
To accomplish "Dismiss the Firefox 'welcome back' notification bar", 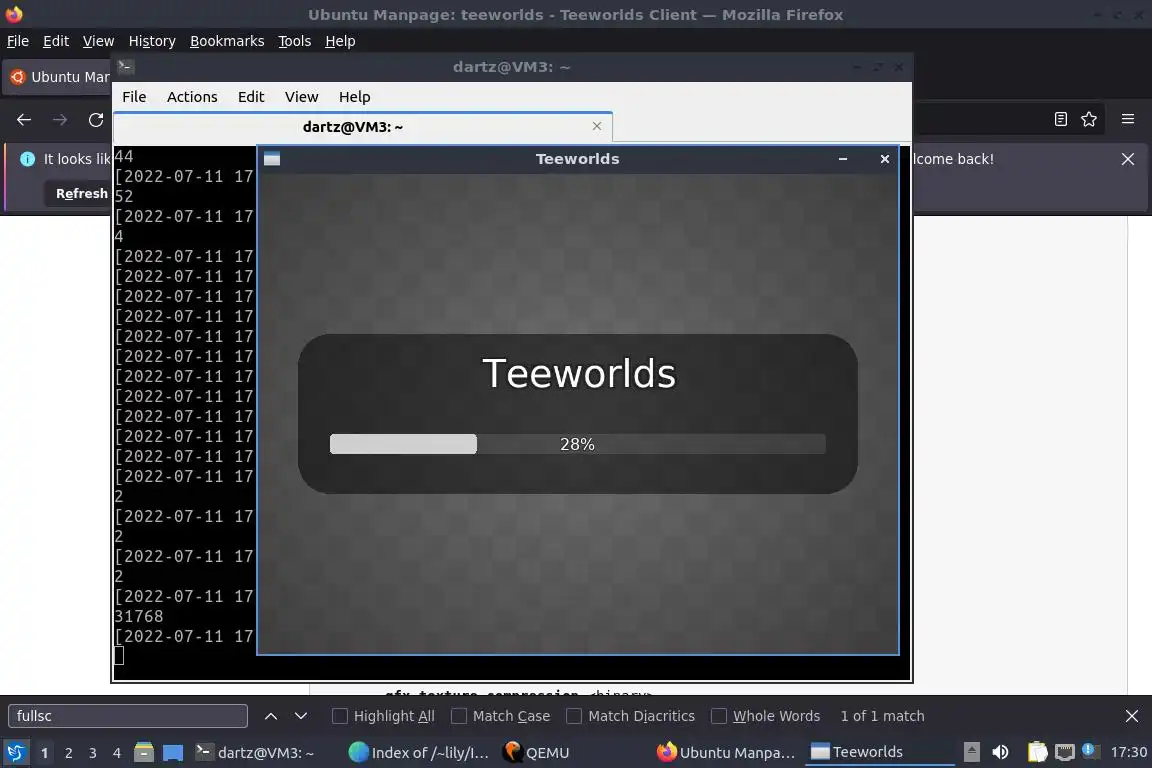I will pyautogui.click(x=1128, y=159).
